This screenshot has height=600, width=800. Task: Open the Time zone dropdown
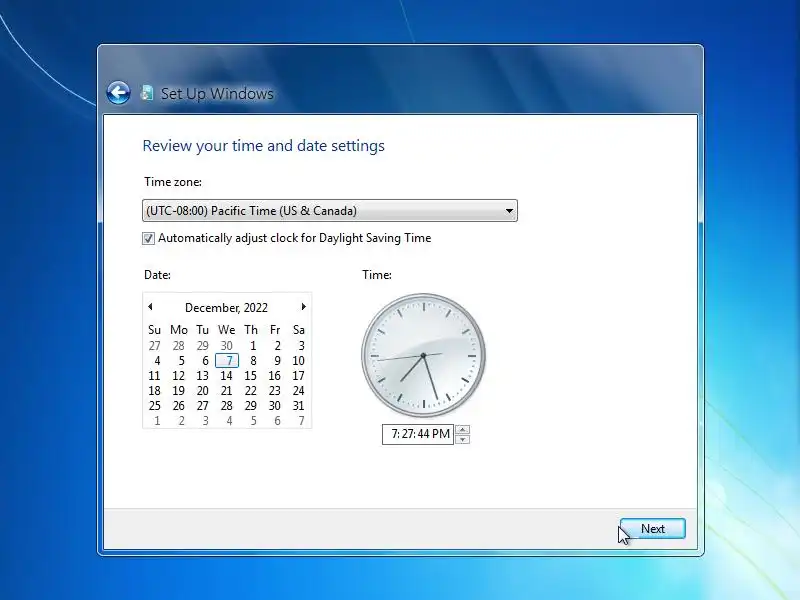(330, 211)
